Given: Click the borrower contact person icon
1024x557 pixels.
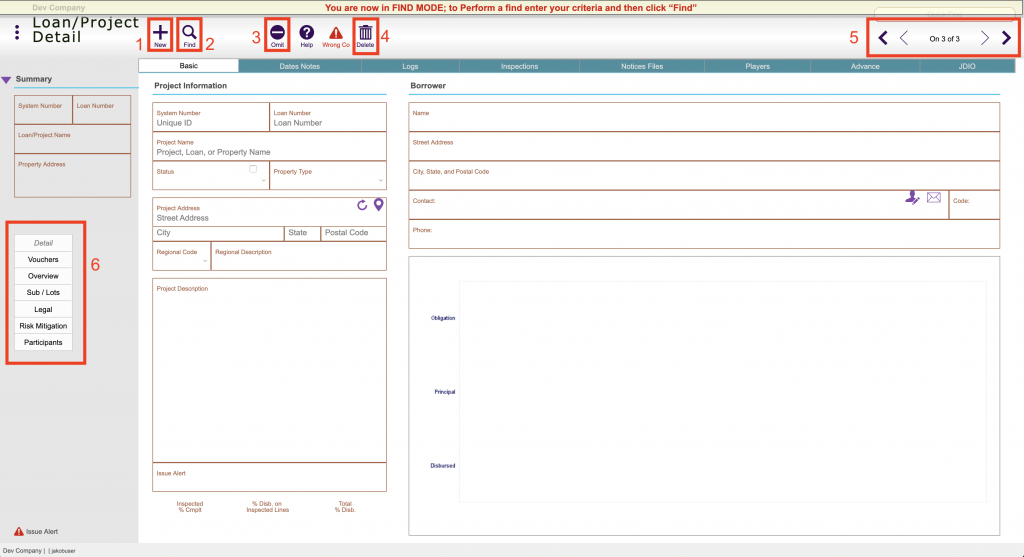Looking at the screenshot, I should (912, 197).
